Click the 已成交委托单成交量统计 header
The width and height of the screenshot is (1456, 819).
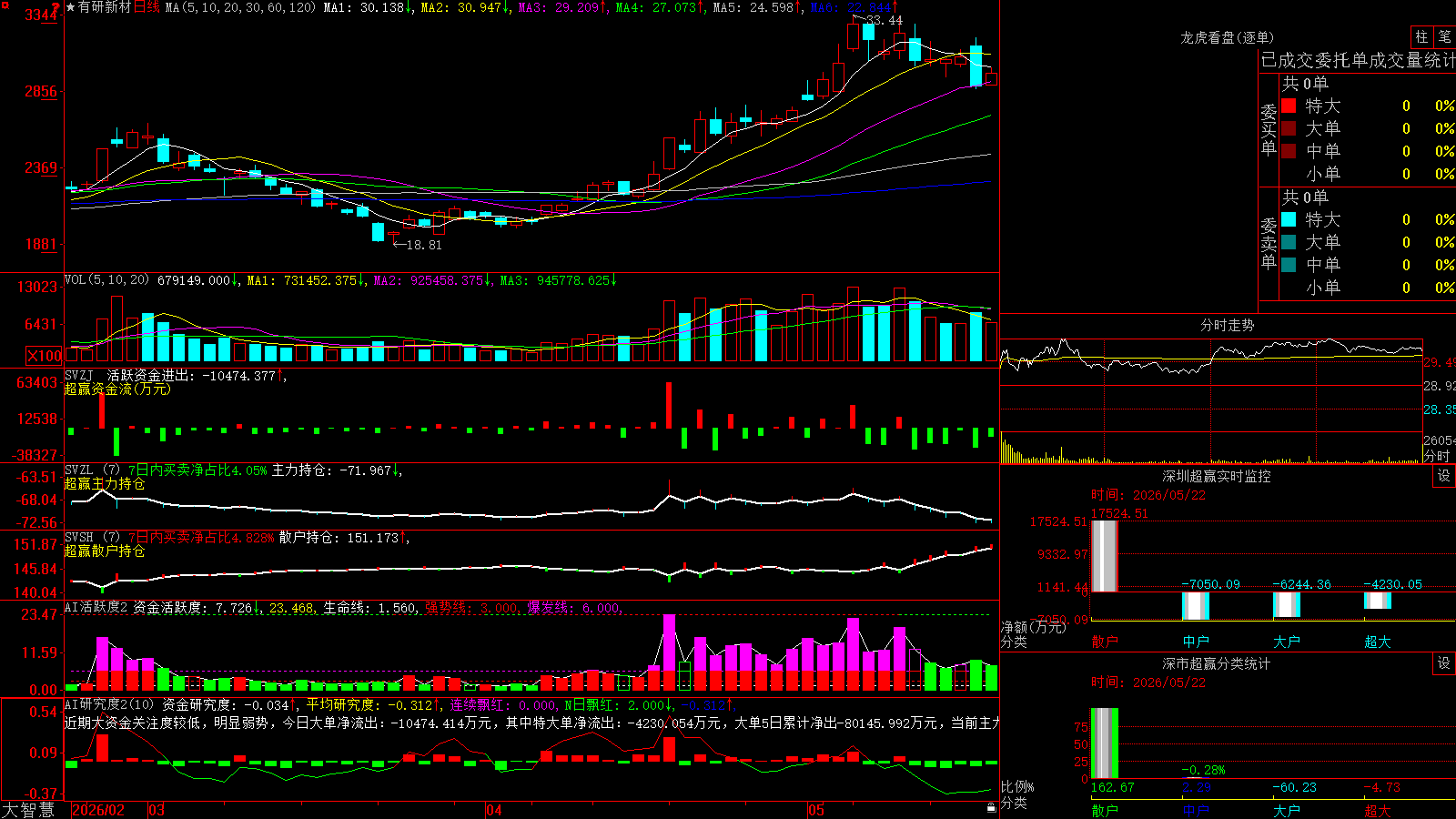[1358, 60]
